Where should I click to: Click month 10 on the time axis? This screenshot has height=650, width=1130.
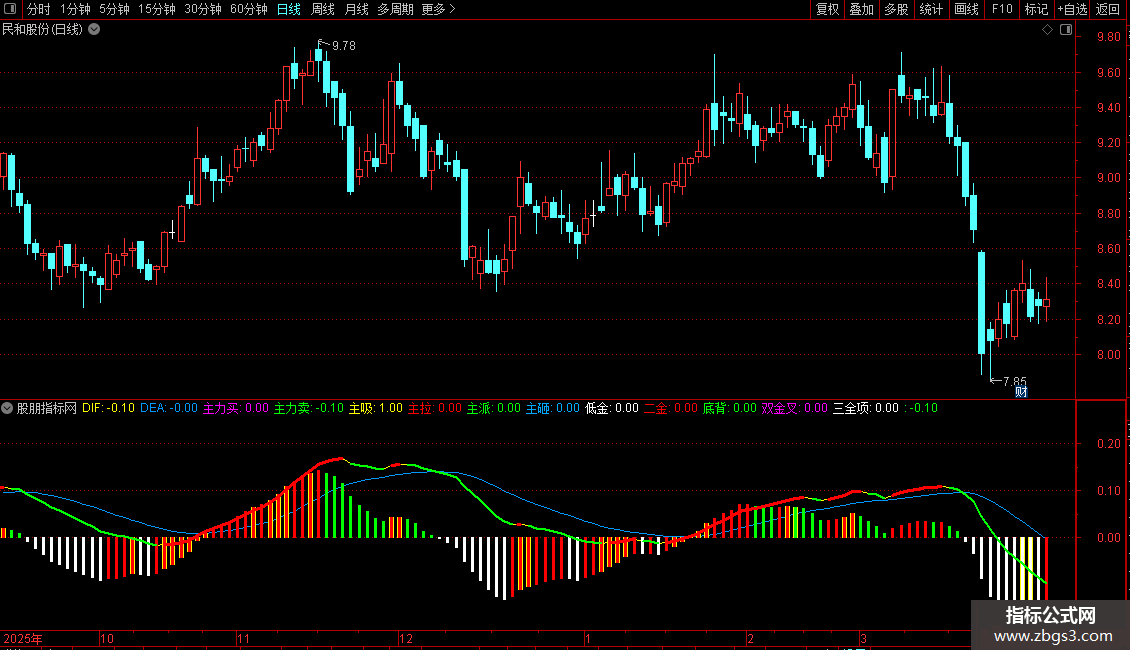click(x=107, y=638)
